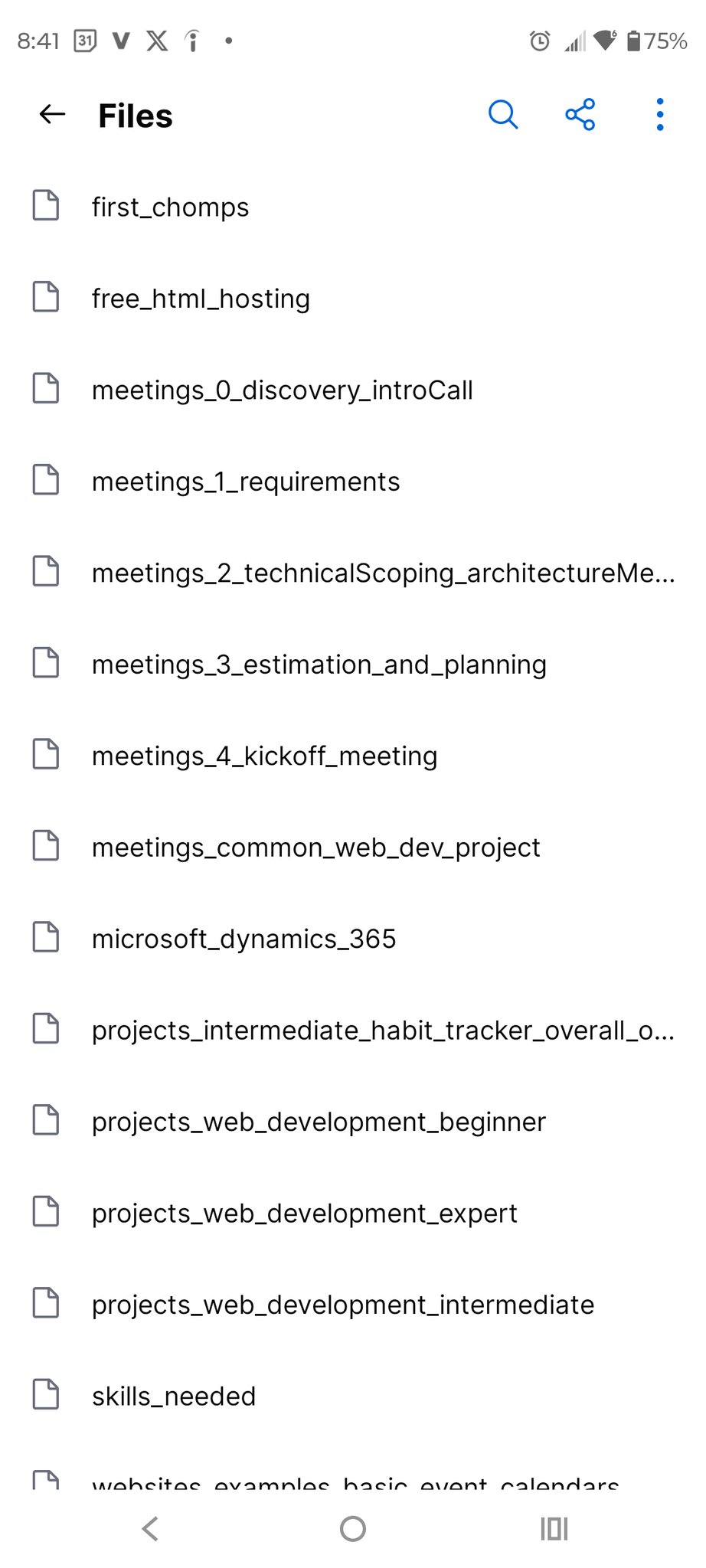Open meetings_3_estimation_and_planning
Image resolution: width=706 pixels, height=1568 pixels.
click(319, 665)
